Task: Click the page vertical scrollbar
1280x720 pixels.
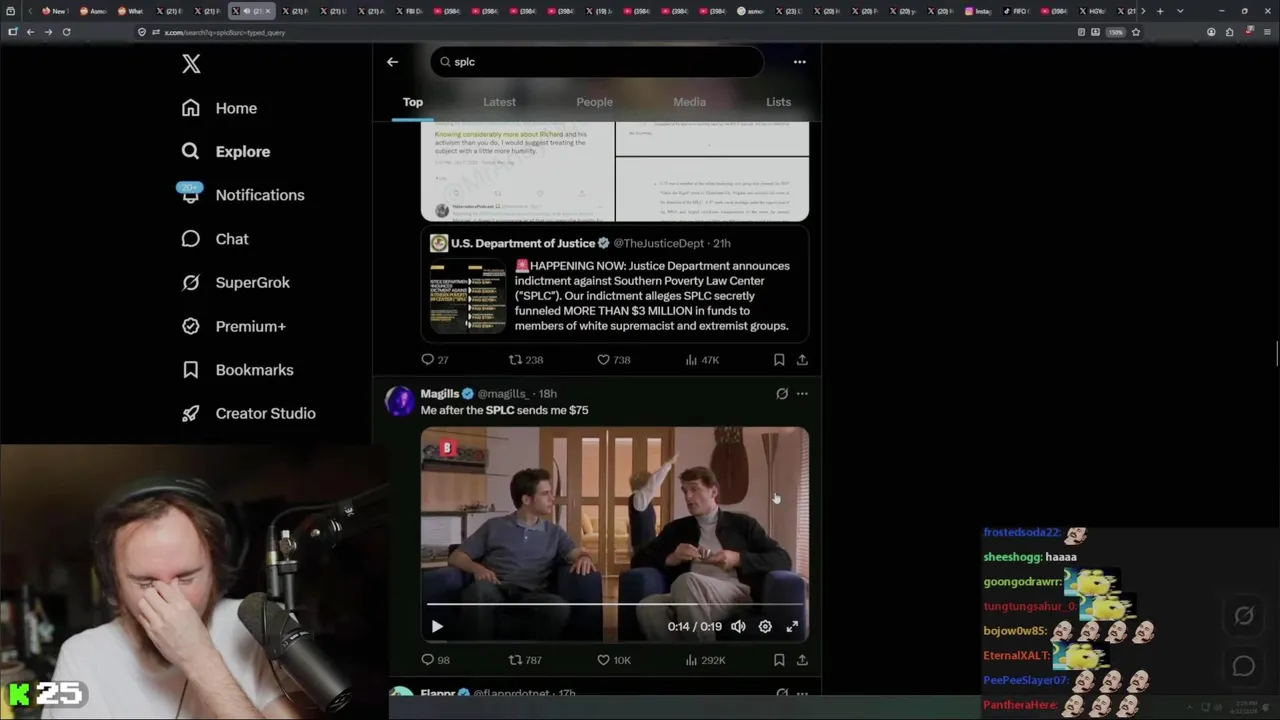Action: [x=1276, y=353]
